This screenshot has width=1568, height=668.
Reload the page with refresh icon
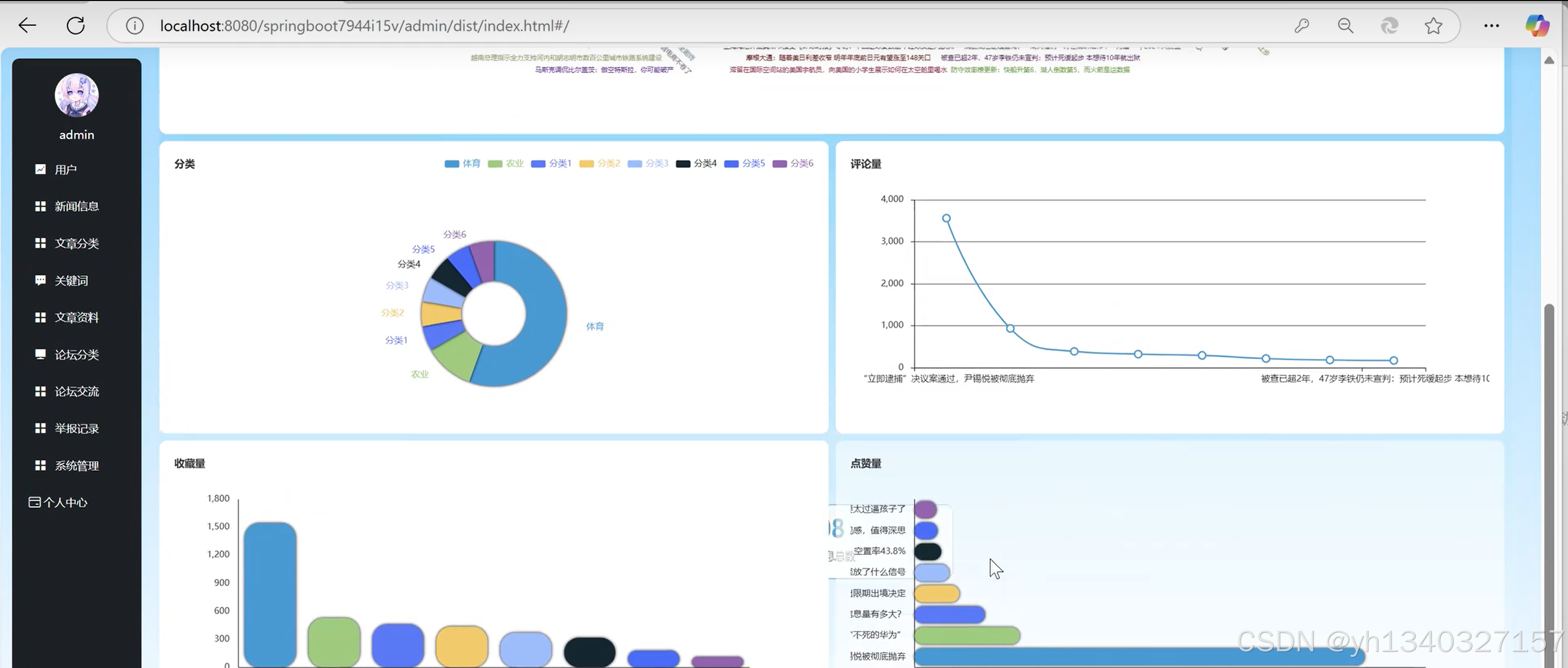pyautogui.click(x=75, y=26)
